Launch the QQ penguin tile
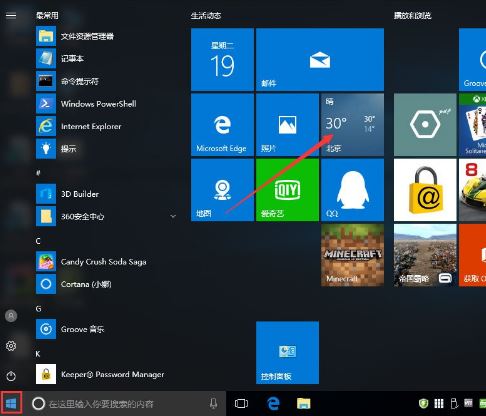486x416 pixels. tap(352, 190)
